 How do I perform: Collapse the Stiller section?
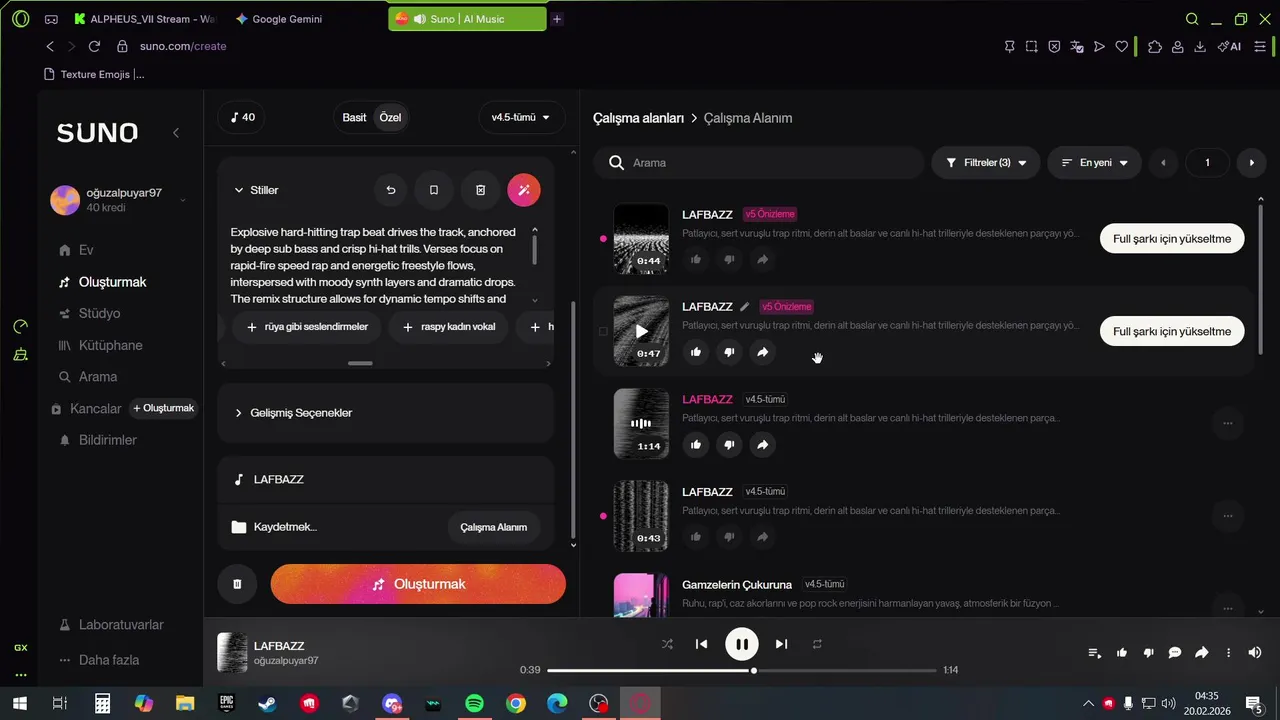coord(257,190)
